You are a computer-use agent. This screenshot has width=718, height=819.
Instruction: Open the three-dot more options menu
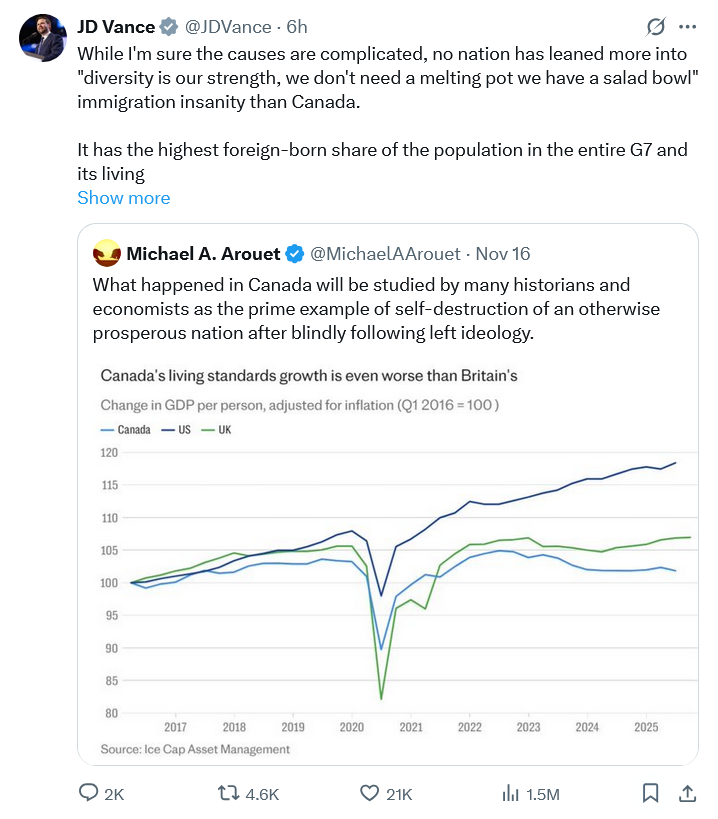tap(687, 27)
